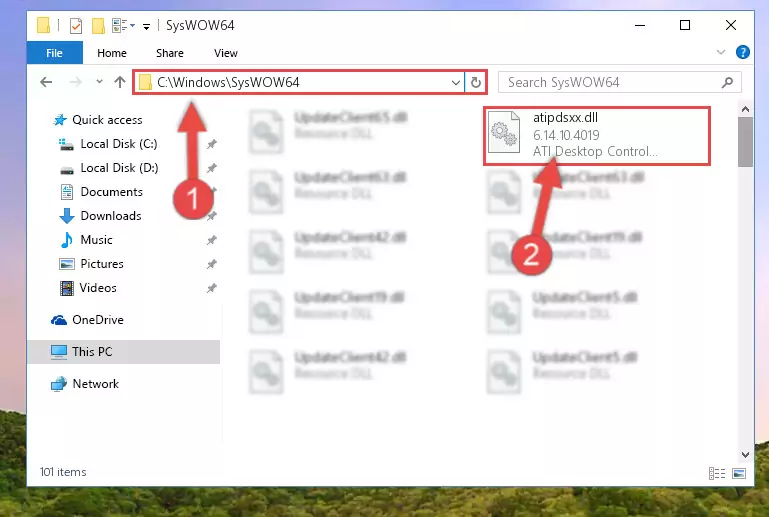Click the address bar path C:\Windows\SysWOW64
Screen dimensions: 769x517
228,82
